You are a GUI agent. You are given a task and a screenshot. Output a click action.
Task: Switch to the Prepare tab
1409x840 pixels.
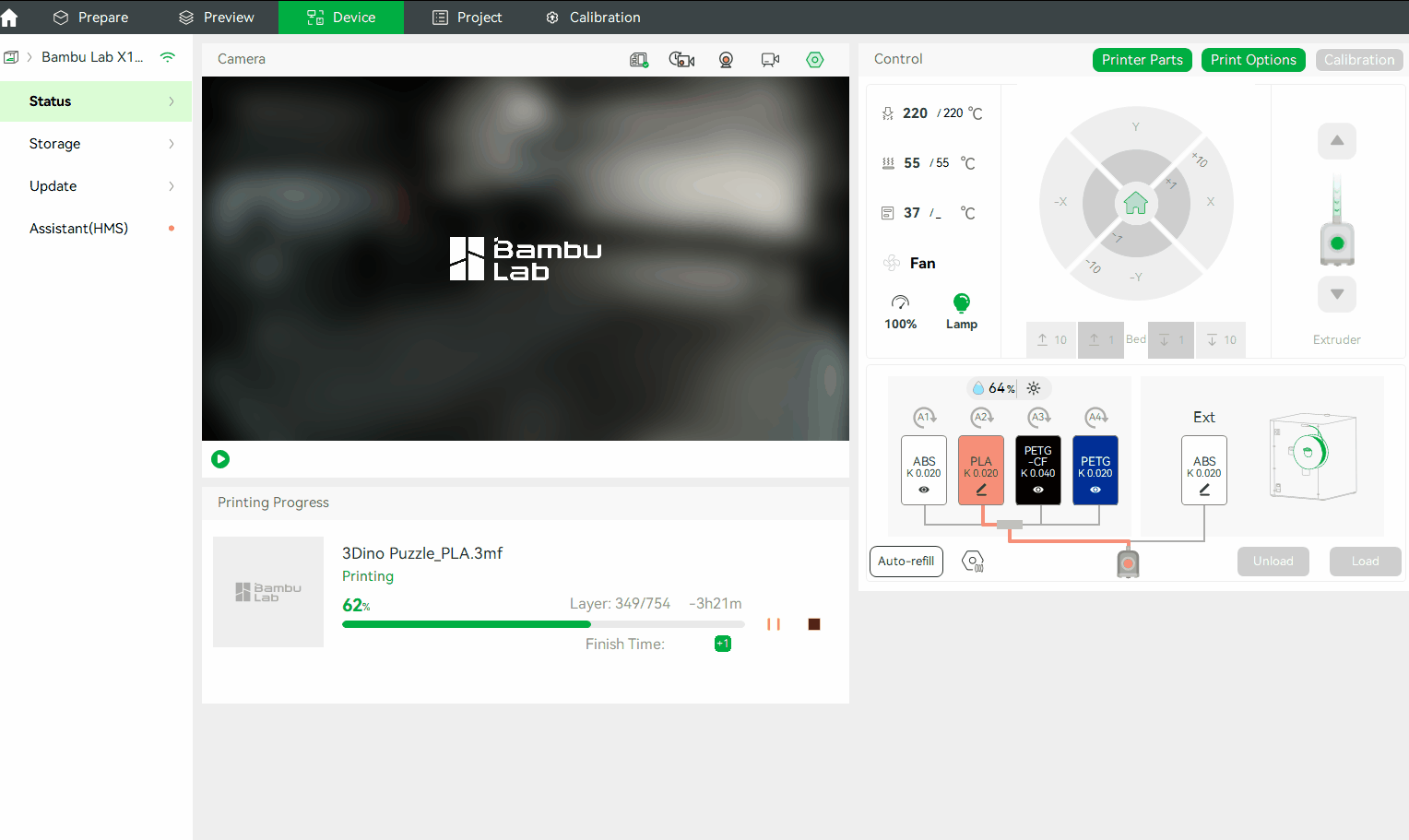[x=90, y=18]
